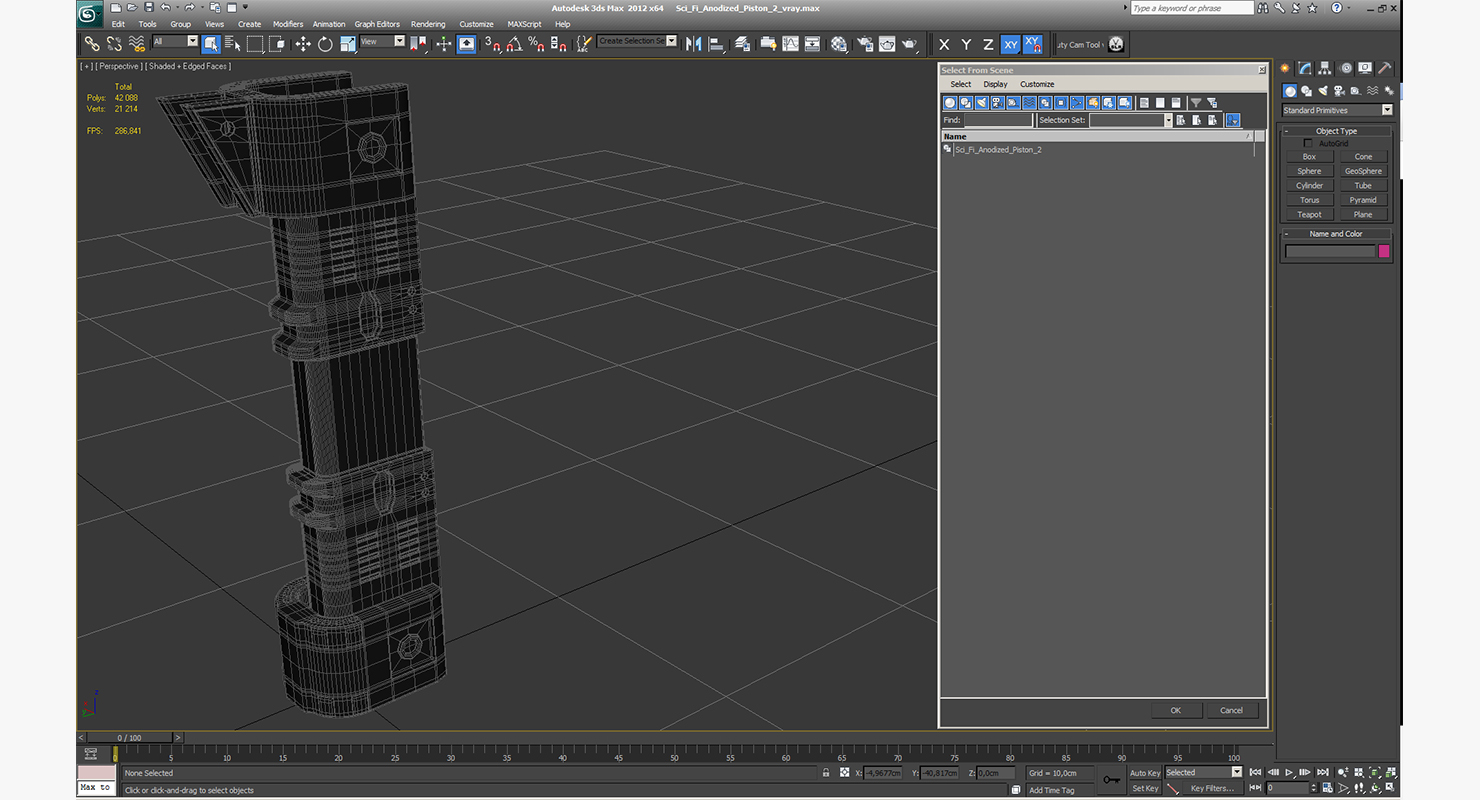Open reference coordinate system View dropdown
The height and width of the screenshot is (800, 1480).
382,42
